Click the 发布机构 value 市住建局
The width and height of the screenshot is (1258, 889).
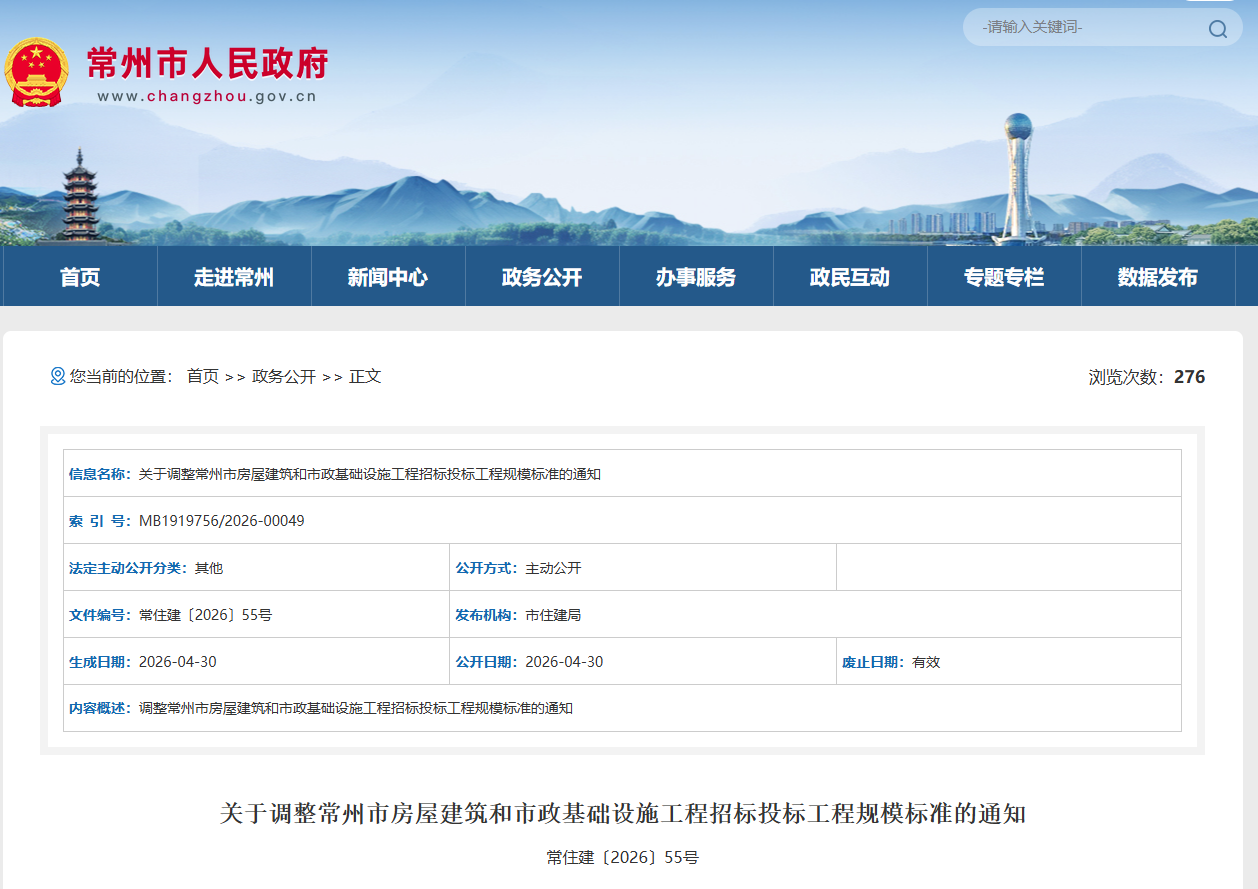(553, 615)
